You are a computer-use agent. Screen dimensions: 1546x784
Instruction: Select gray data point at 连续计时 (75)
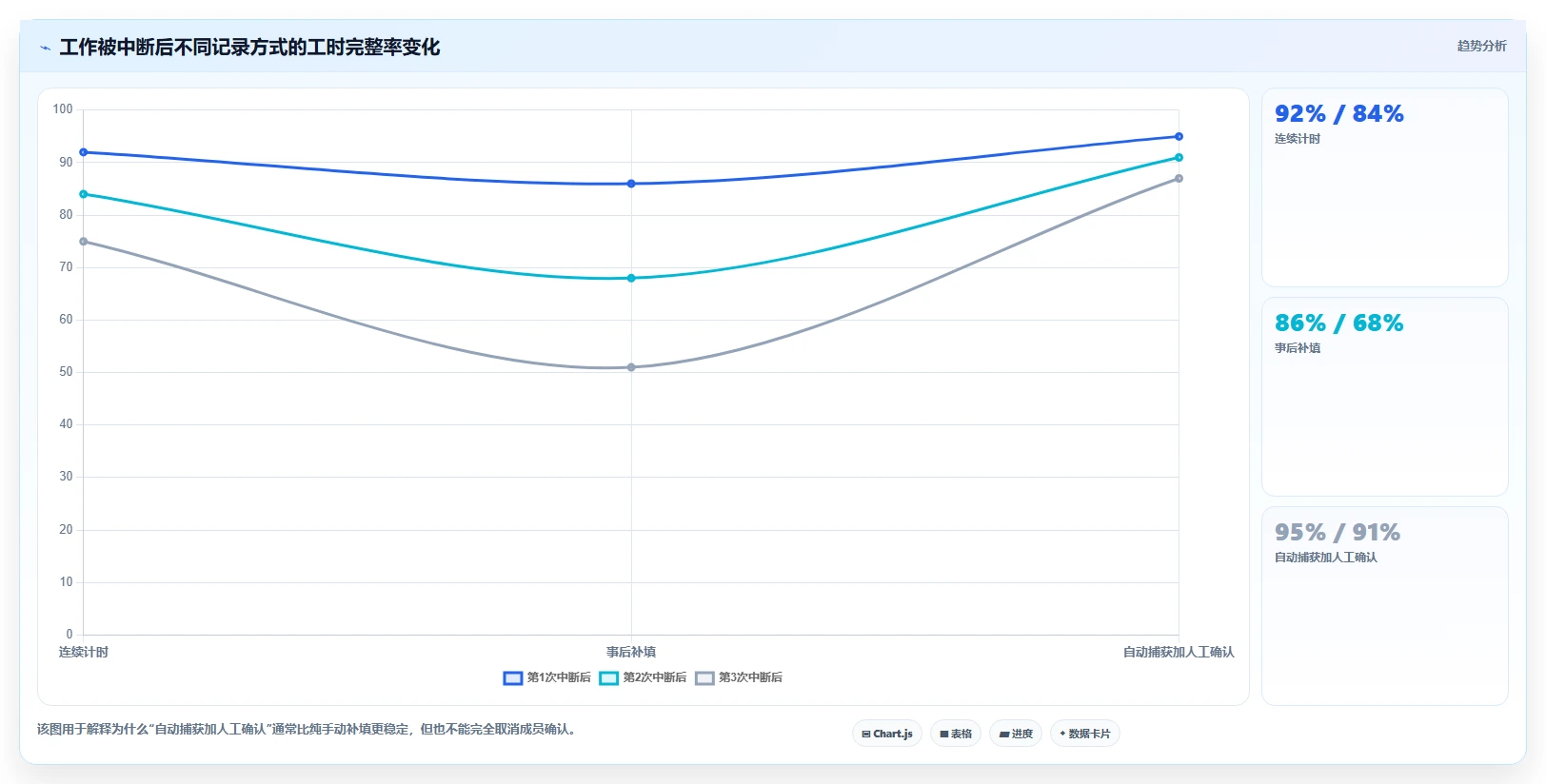tap(84, 242)
